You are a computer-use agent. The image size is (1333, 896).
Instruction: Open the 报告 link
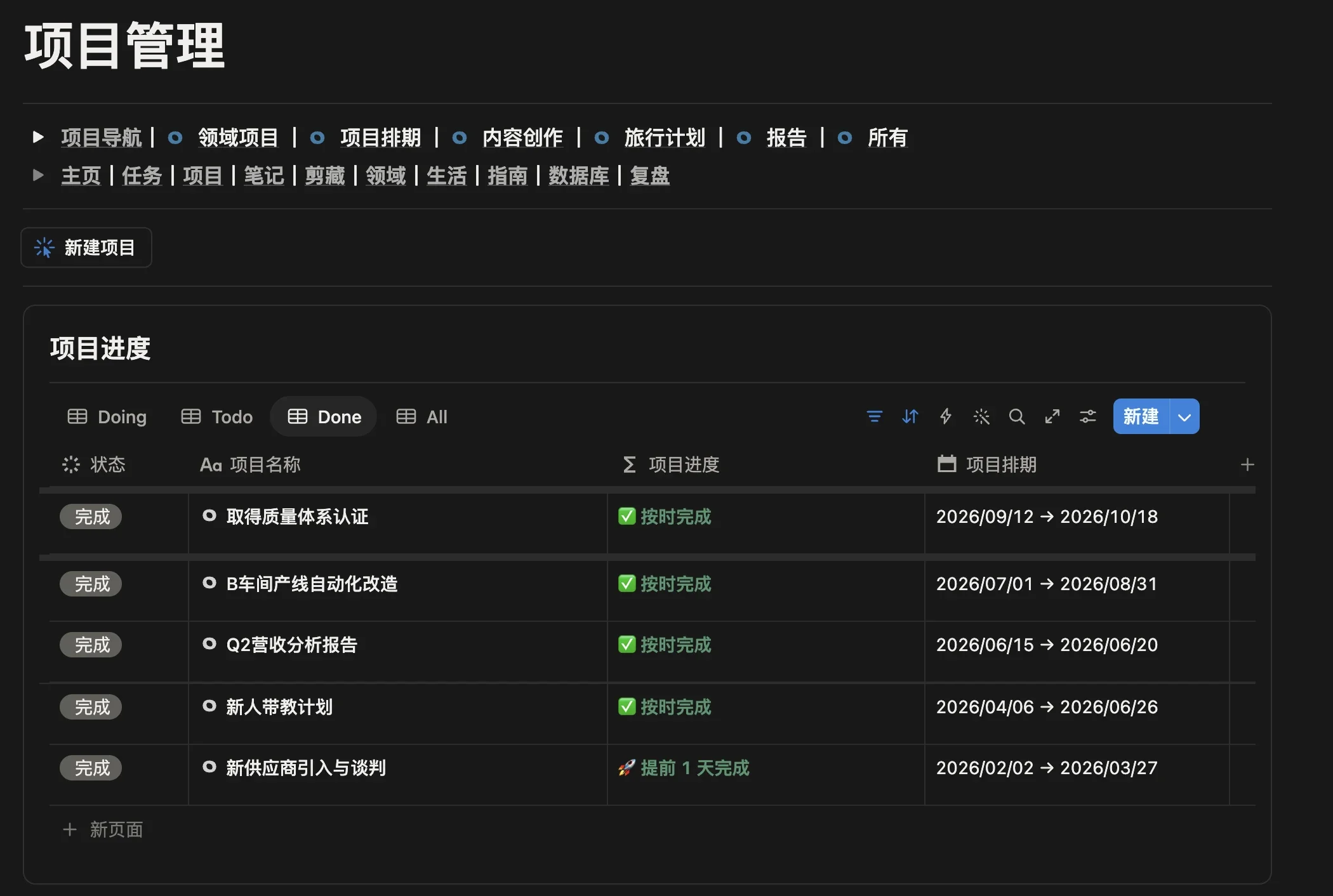click(x=786, y=137)
